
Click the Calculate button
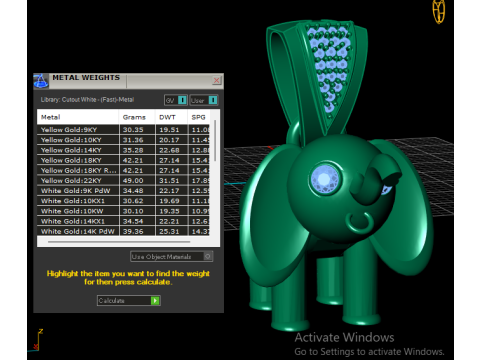tap(129, 301)
